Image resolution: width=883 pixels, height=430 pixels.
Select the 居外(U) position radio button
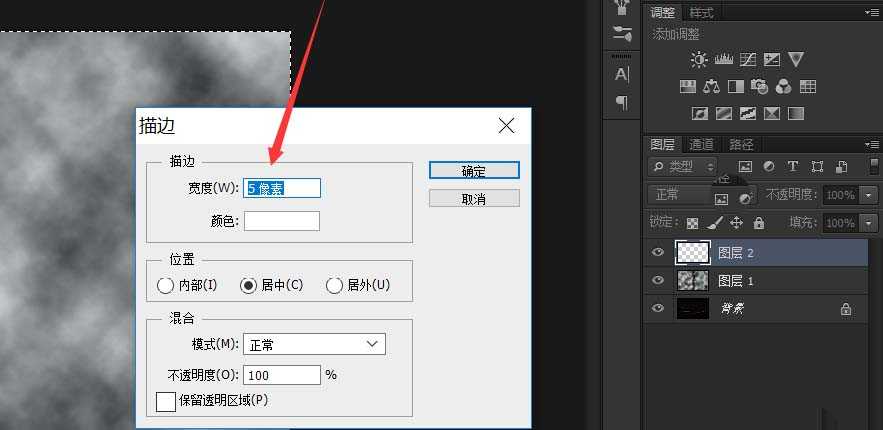coord(335,286)
